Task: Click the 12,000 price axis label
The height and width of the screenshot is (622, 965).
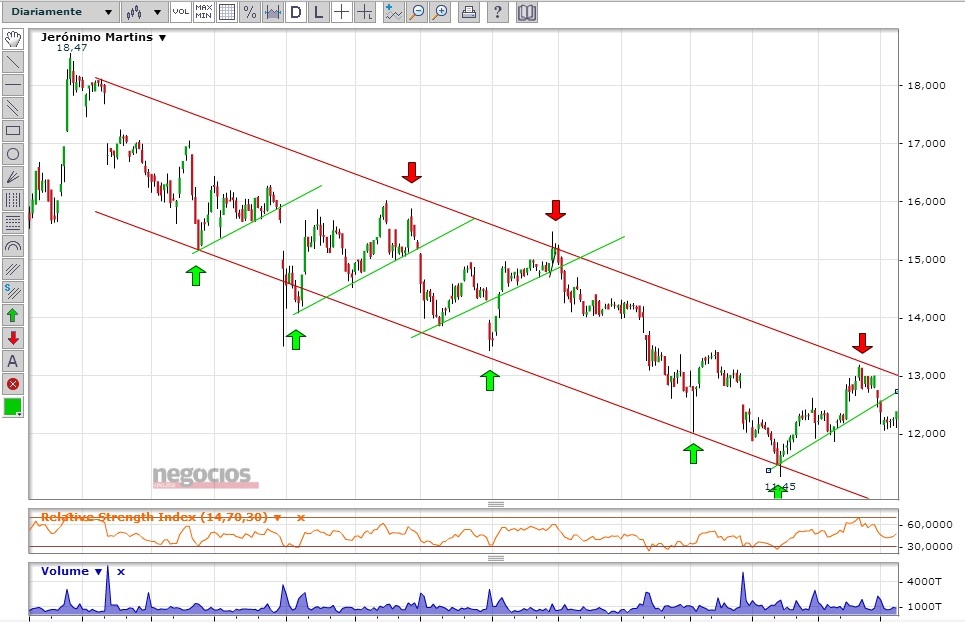Action: coord(926,434)
